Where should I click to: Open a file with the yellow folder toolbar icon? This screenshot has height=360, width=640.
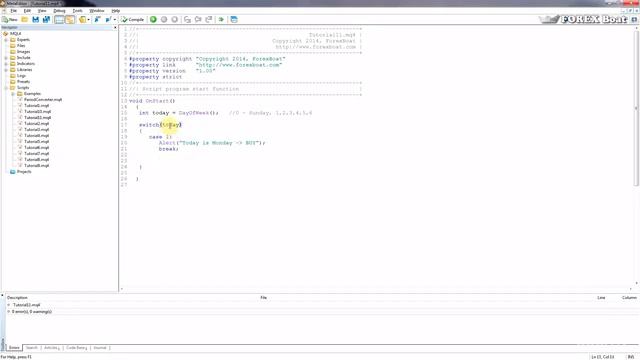pos(25,20)
